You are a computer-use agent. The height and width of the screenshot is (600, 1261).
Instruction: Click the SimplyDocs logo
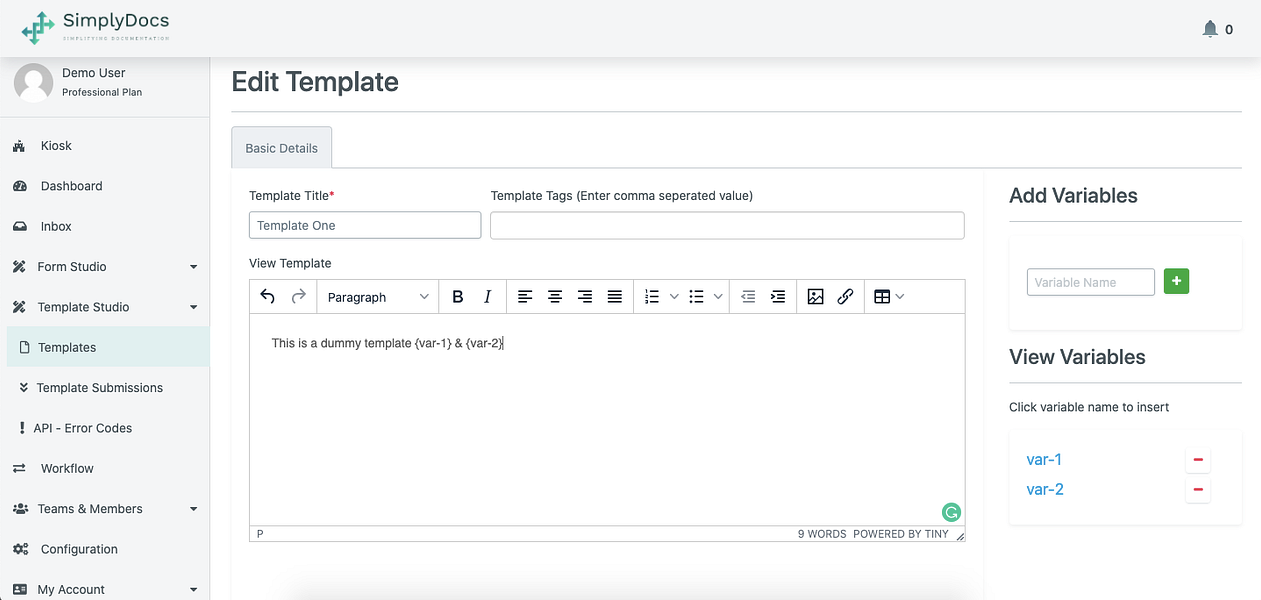(x=96, y=27)
